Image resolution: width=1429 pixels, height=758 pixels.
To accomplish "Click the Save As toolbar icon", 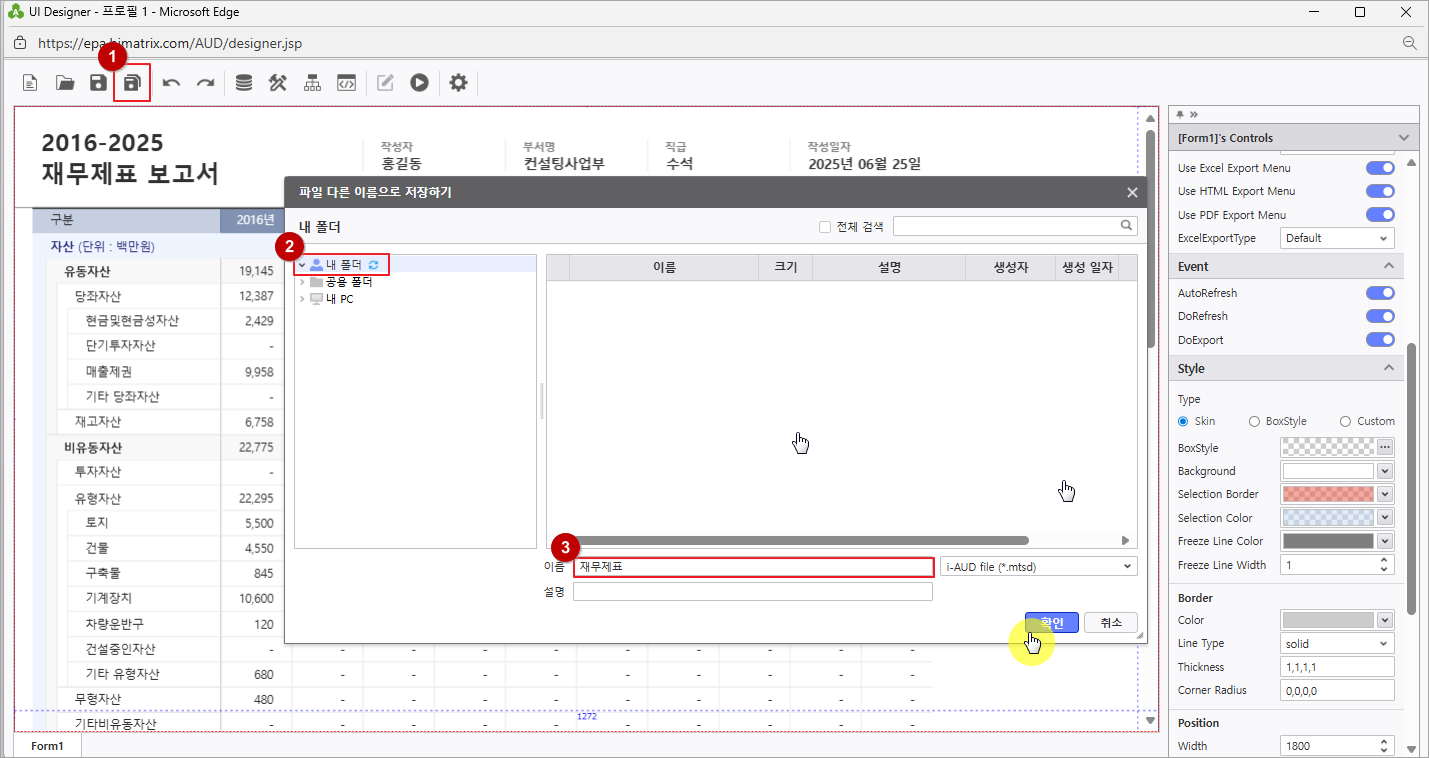I will (x=132, y=83).
